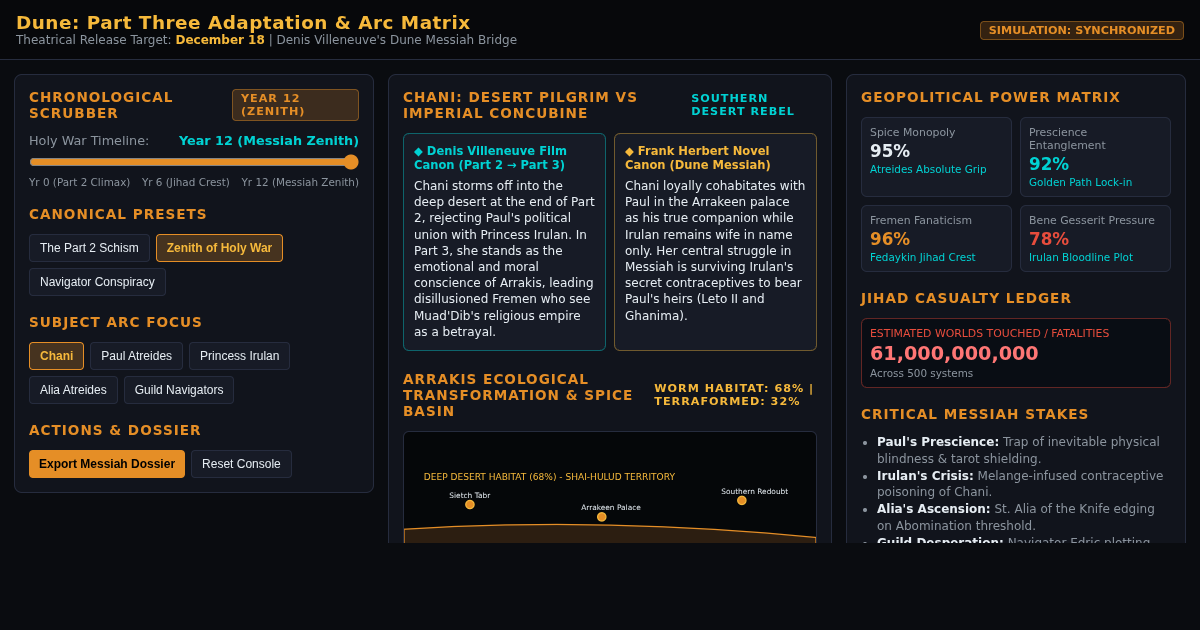1200x630 pixels.
Task: Click the Reset Console button
Action: coord(241,464)
